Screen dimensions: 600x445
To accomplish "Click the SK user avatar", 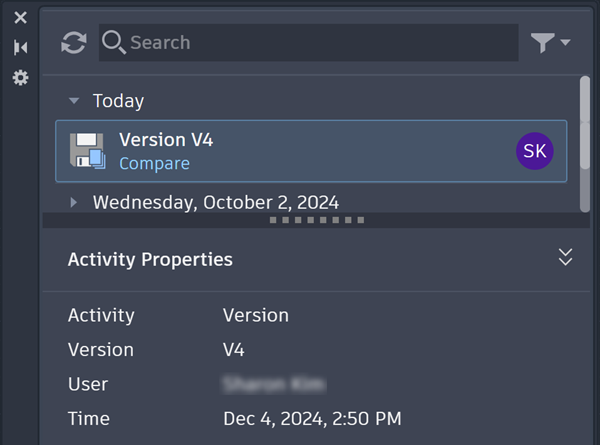I will pyautogui.click(x=535, y=151).
